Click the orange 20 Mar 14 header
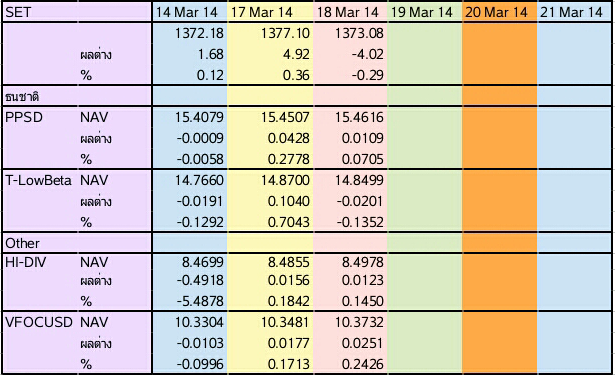615x375 pixels. coord(499,12)
